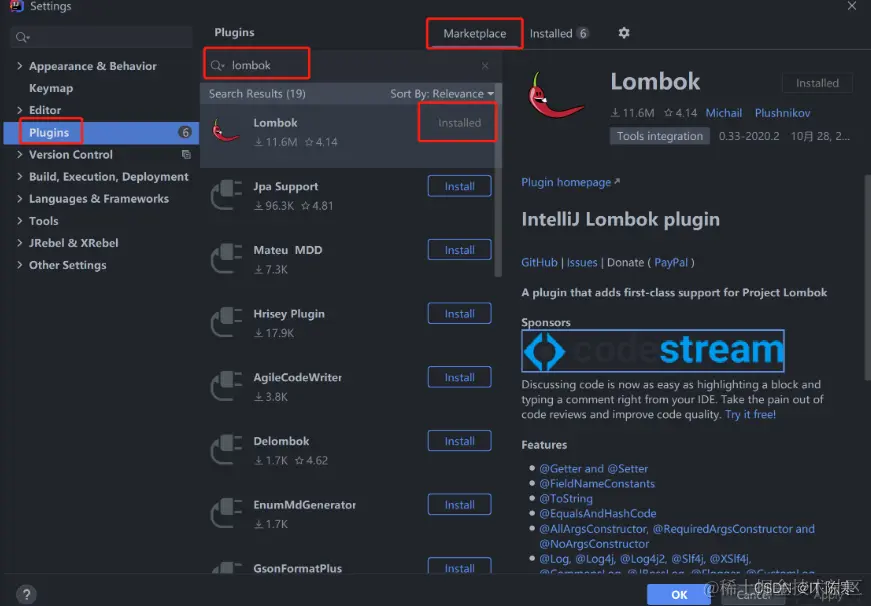Open the @ToString feature link
This screenshot has width=871, height=606.
tap(565, 499)
